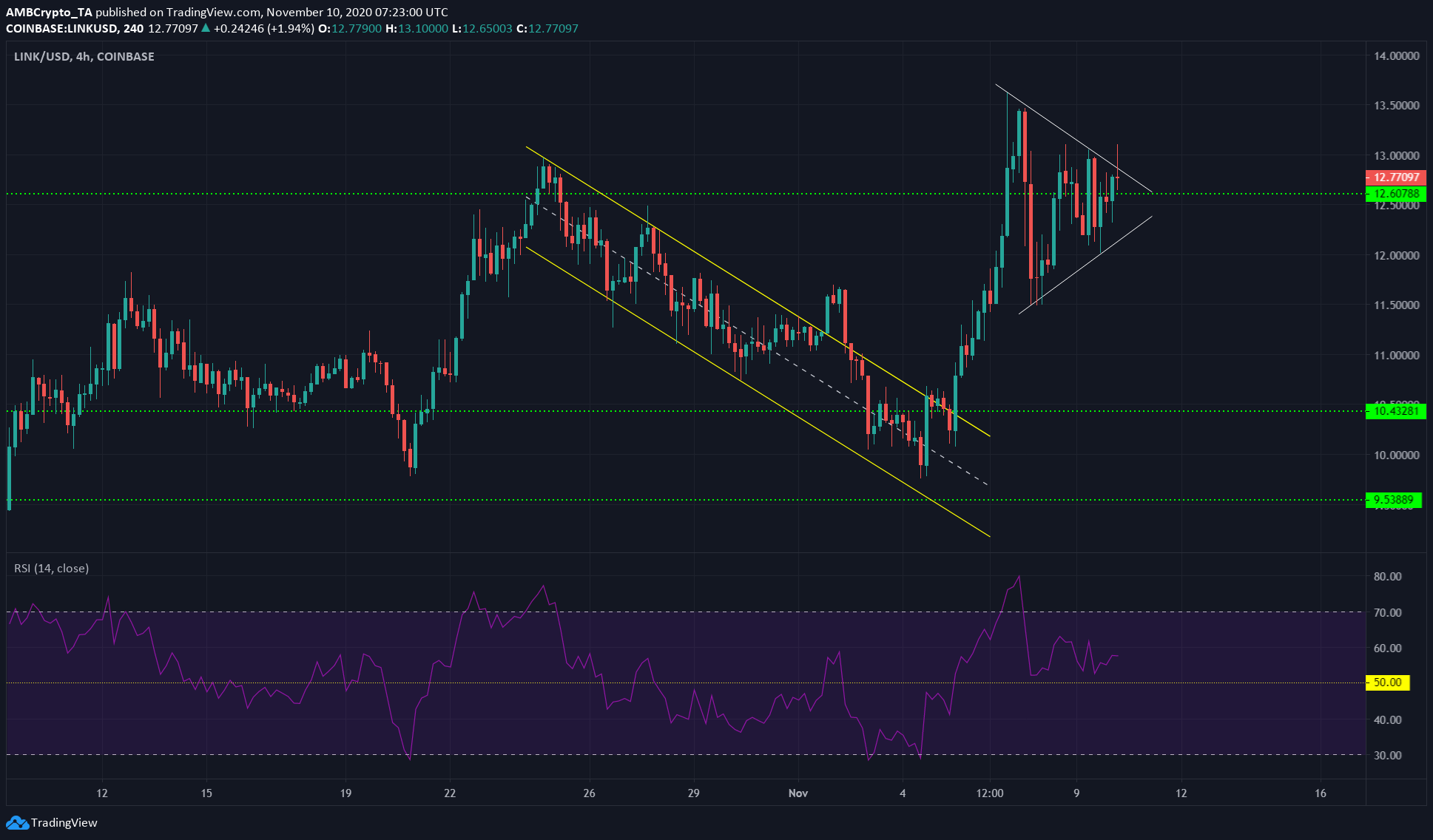The image size is (1433, 840).
Task: Click the green 12.60788 level label
Action: coord(1395,194)
